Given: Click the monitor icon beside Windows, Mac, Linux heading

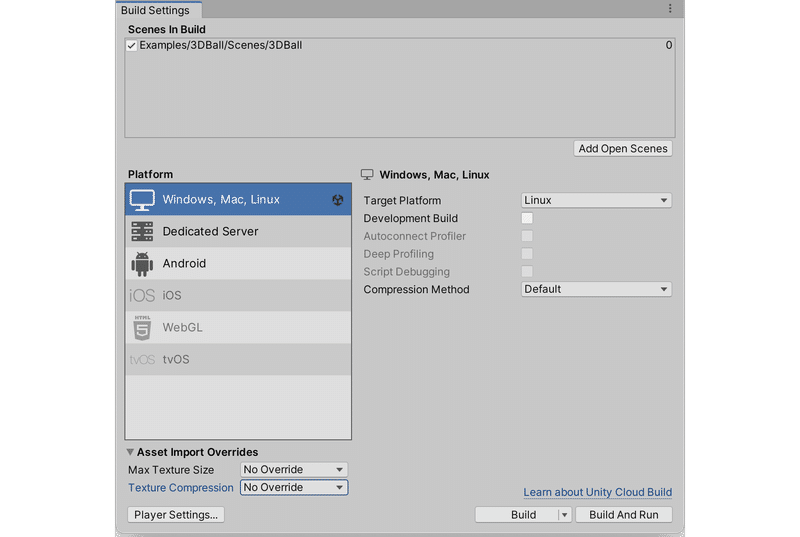Looking at the screenshot, I should 367,175.
